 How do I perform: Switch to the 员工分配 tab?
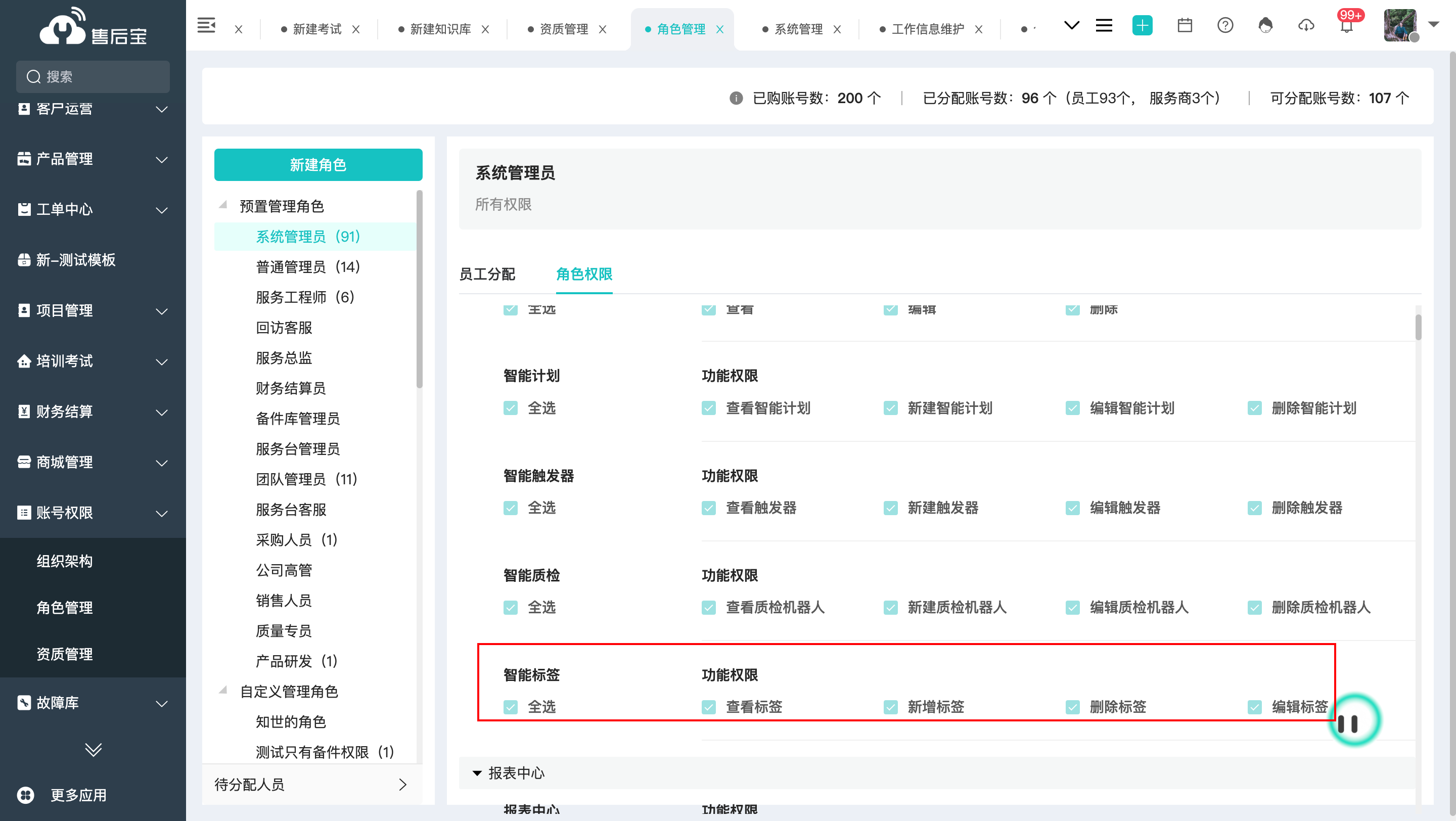487,274
